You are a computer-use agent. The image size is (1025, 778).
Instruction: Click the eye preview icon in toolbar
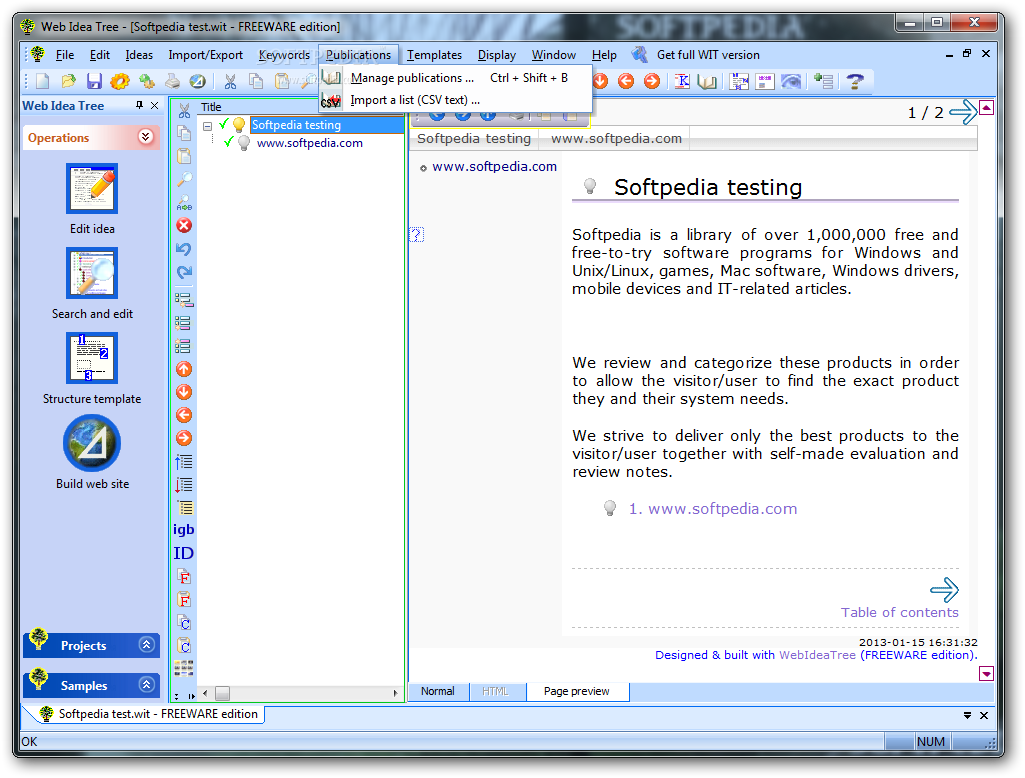tap(791, 81)
